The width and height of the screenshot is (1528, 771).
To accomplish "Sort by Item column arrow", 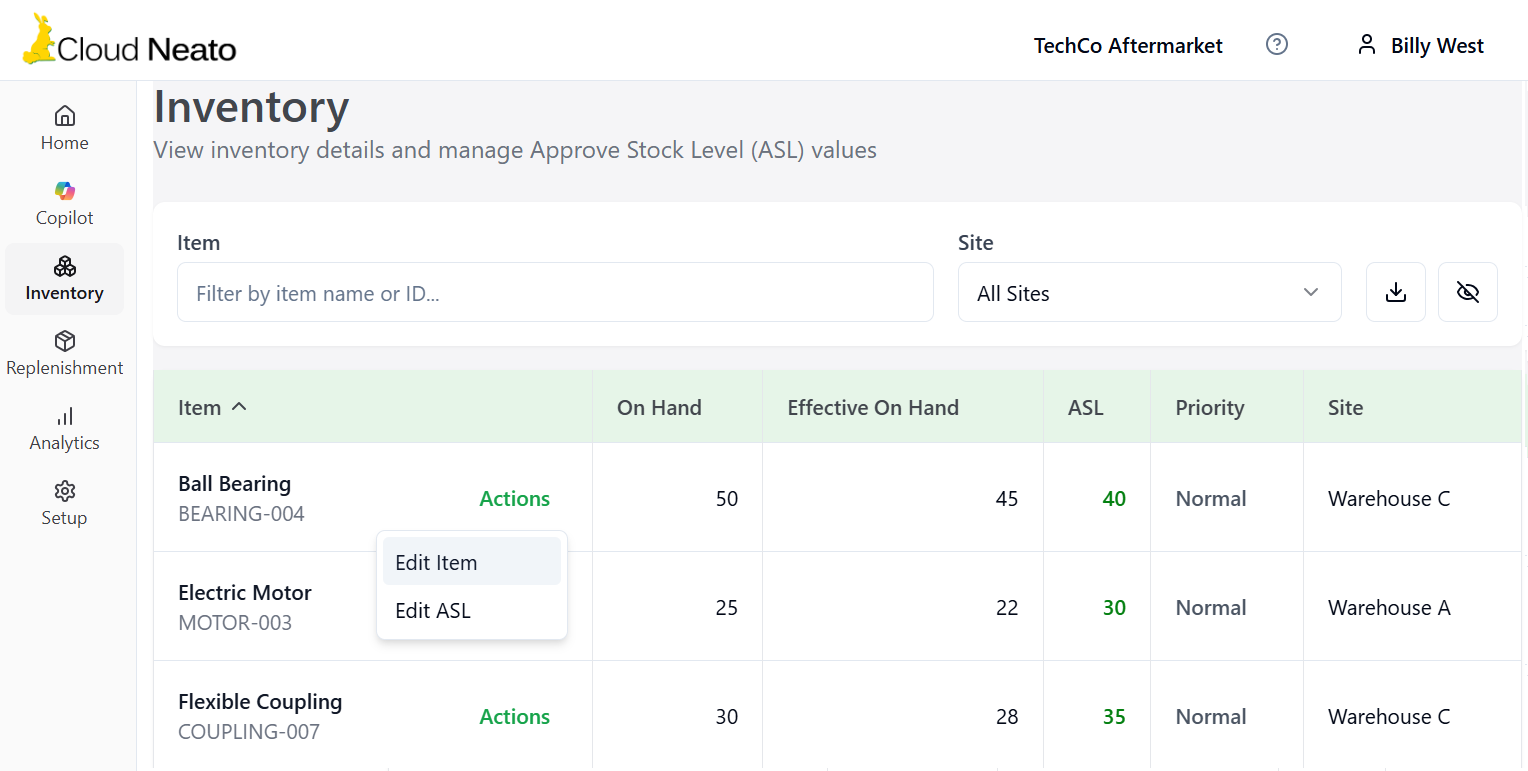I will 239,406.
